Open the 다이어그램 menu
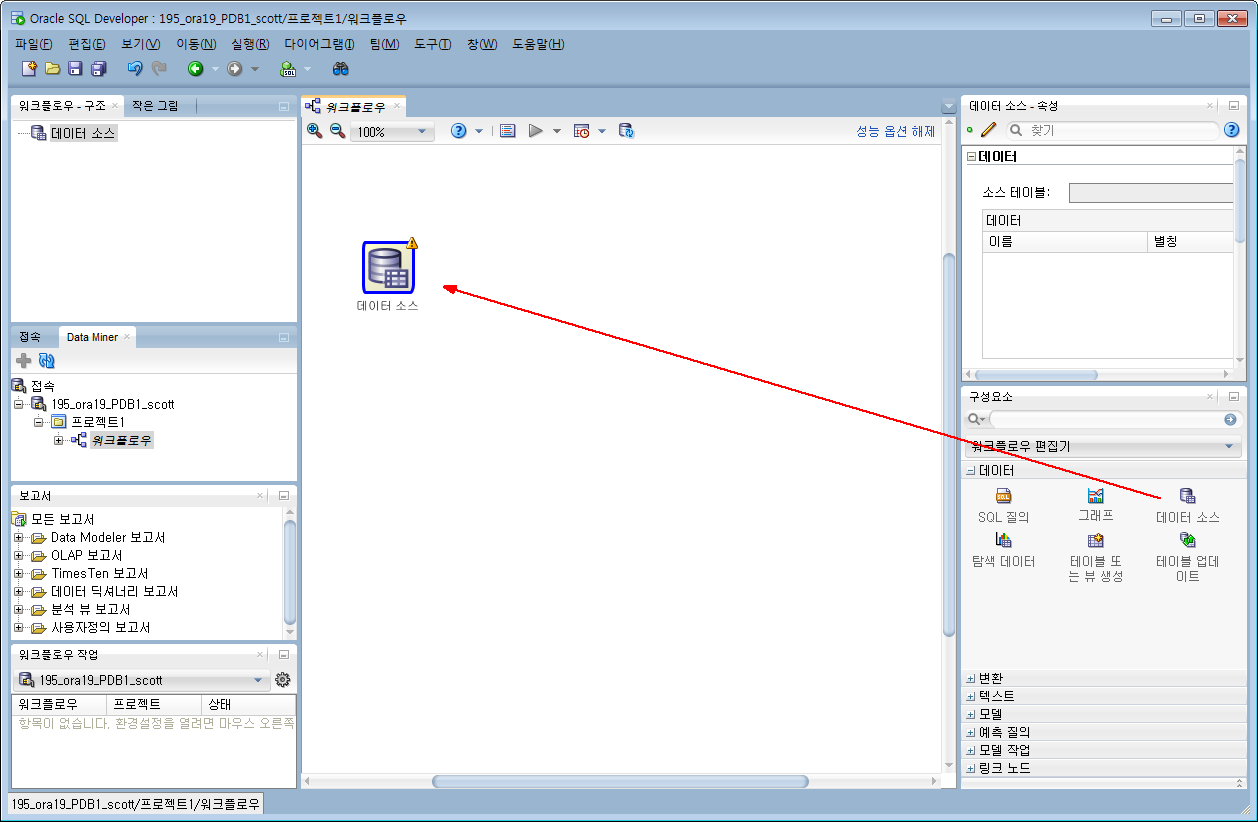This screenshot has width=1258, height=822. 319,44
